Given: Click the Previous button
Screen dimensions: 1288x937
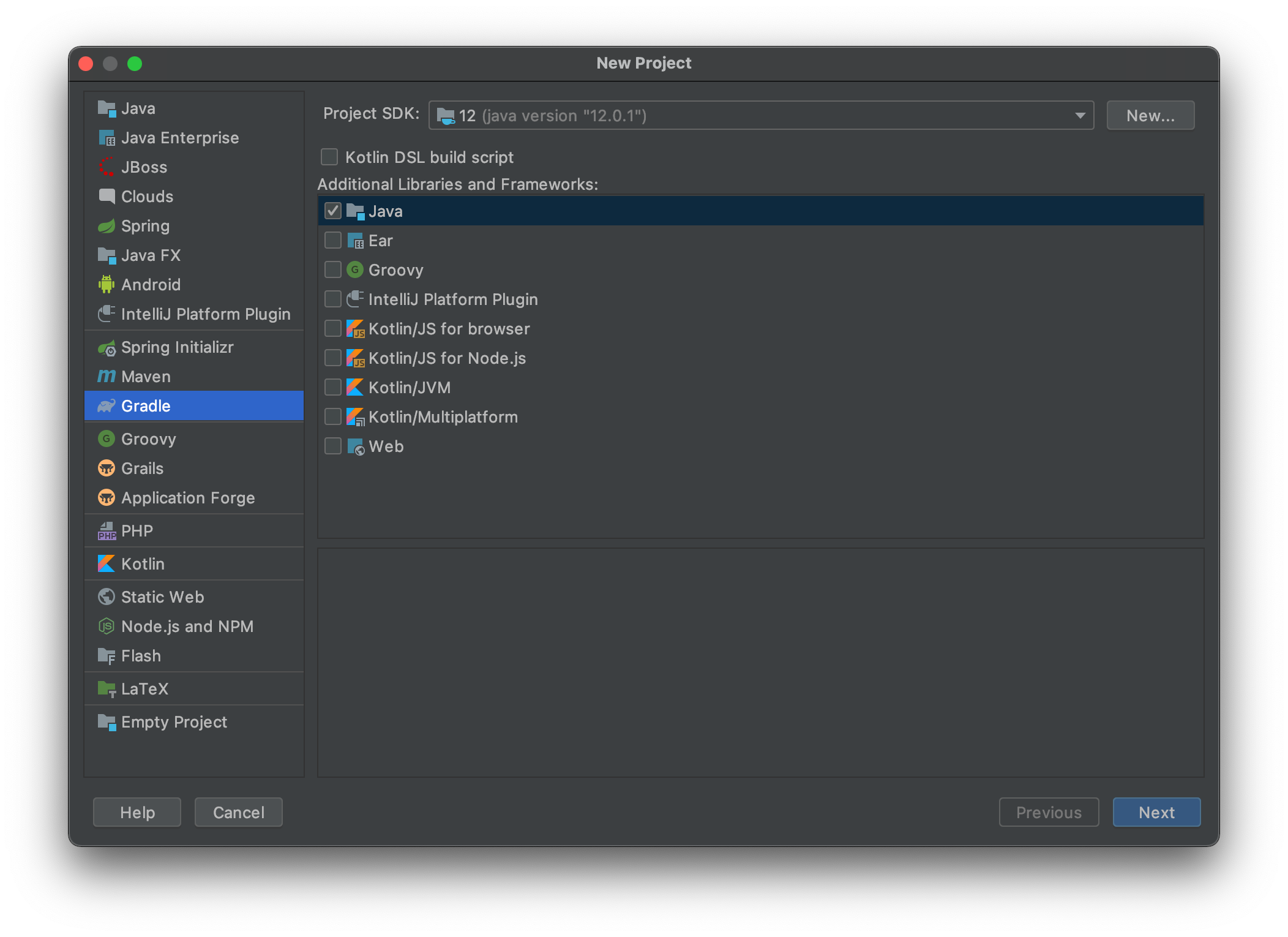Looking at the screenshot, I should click(1049, 812).
